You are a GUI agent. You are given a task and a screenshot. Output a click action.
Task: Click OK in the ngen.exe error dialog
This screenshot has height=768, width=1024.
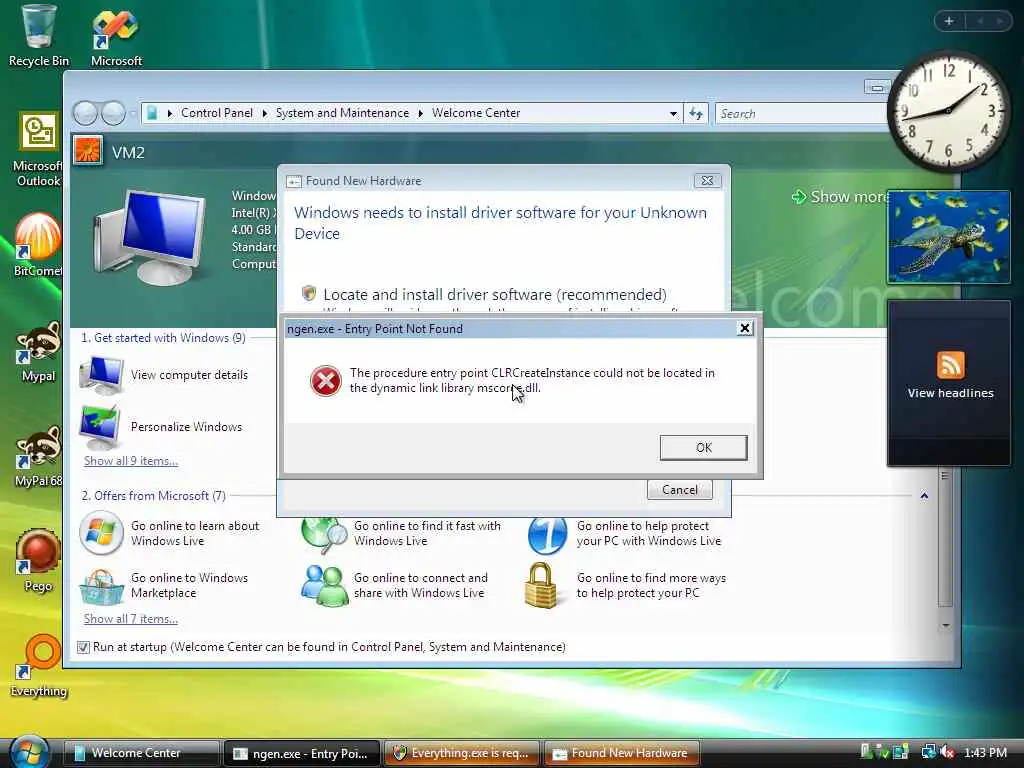point(703,447)
